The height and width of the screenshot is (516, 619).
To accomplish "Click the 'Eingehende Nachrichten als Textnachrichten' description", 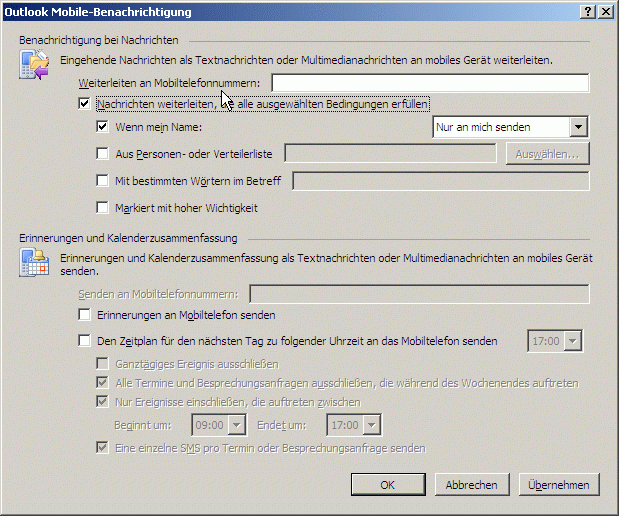I will 306,60.
